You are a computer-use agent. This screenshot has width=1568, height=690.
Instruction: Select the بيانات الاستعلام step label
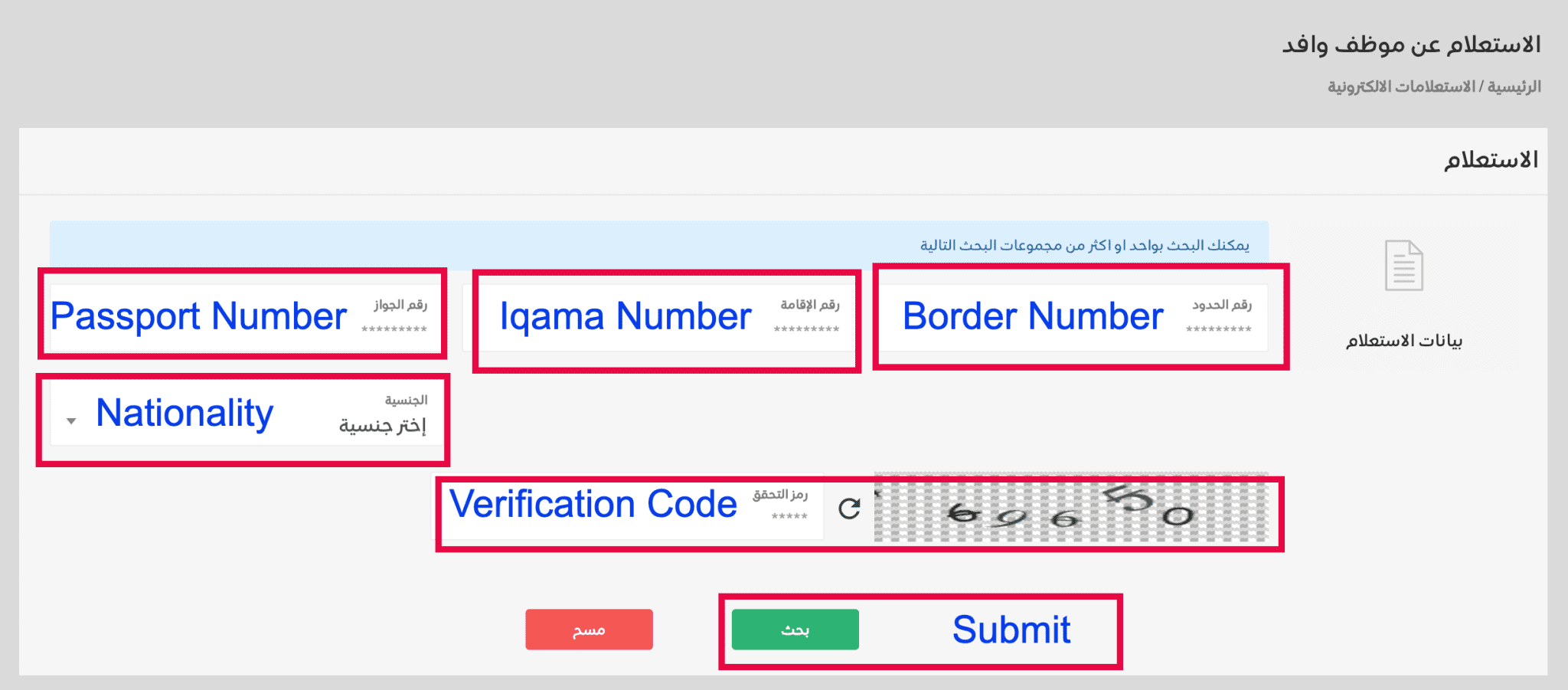(1403, 340)
